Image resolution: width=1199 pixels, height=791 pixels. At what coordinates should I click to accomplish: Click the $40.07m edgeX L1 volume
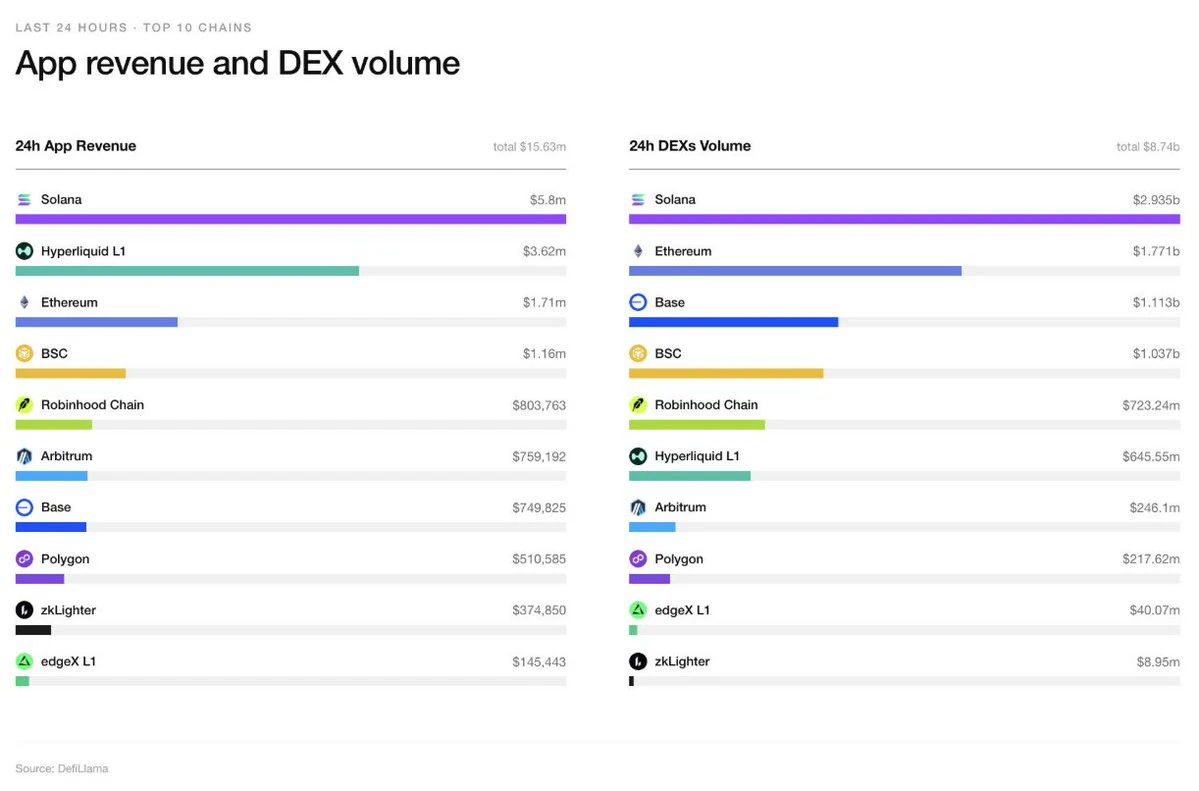[1155, 610]
